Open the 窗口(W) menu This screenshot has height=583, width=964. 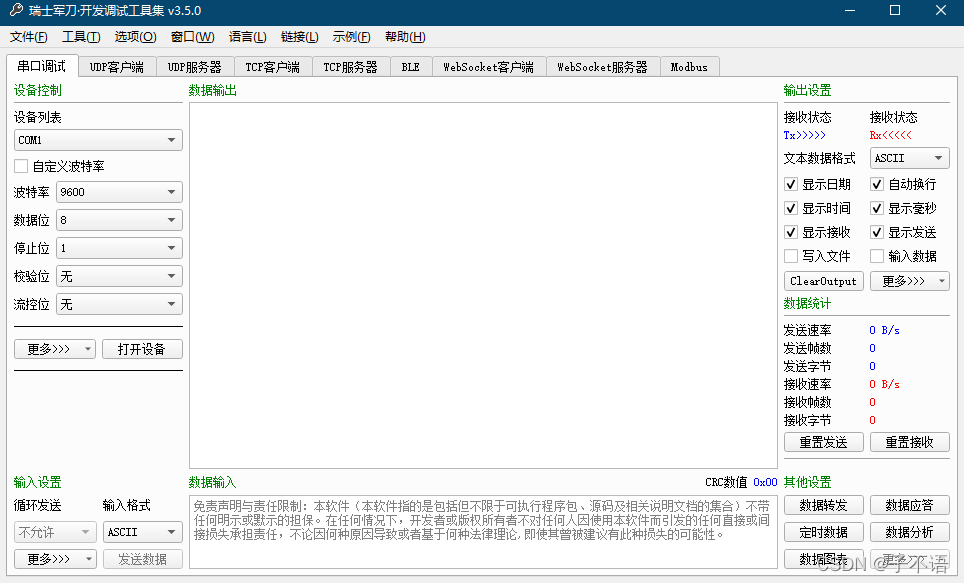coord(192,37)
